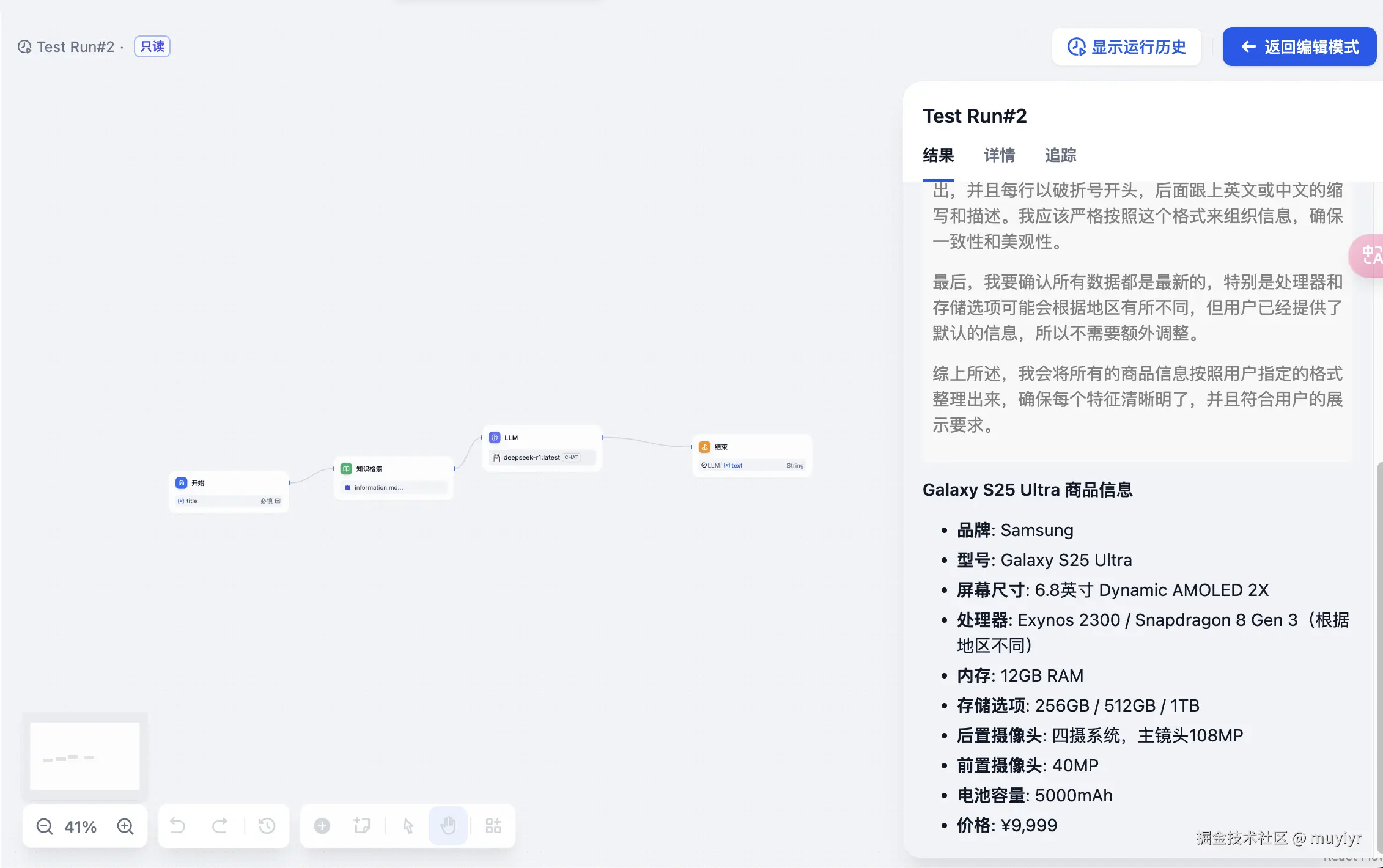
Task: Click the LLM node on canvas
Action: click(542, 447)
